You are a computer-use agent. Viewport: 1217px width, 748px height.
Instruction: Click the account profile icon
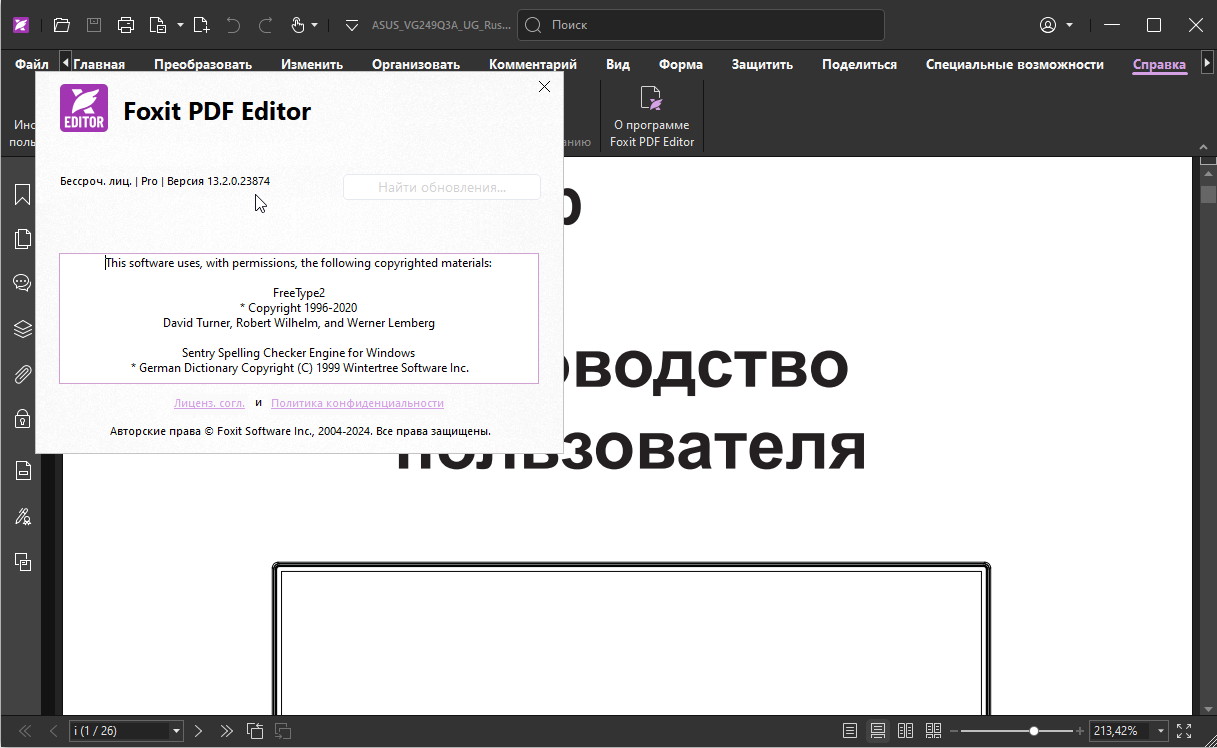tap(1048, 25)
